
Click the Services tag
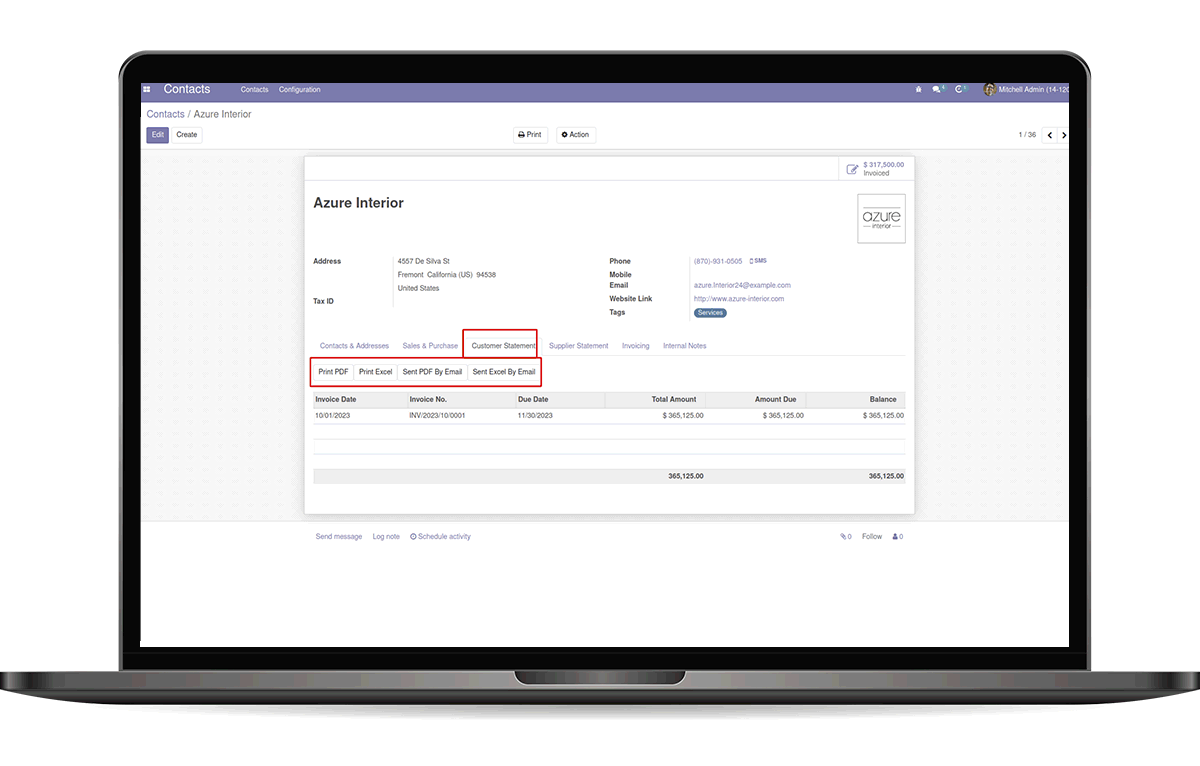pos(710,313)
